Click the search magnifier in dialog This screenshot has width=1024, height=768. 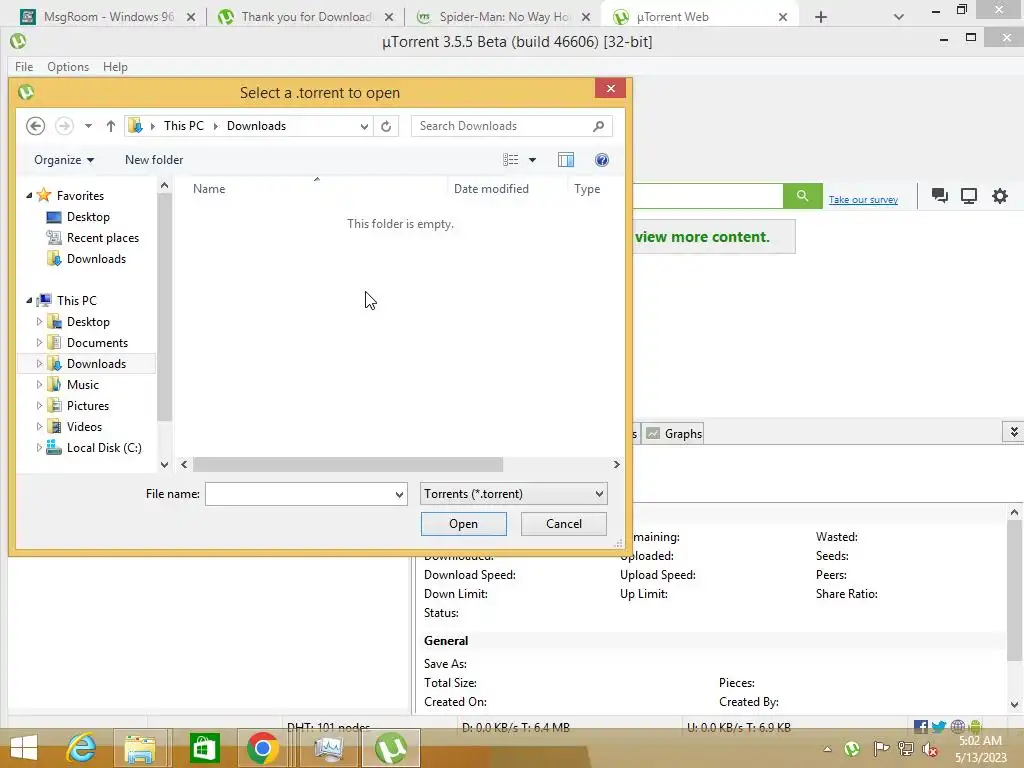(x=599, y=126)
